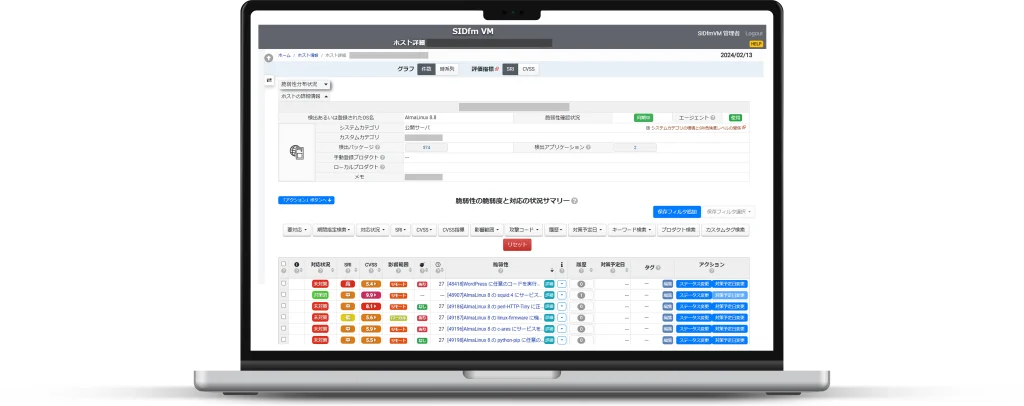Click the scroll-to-top arrow icon beside the breadcrumb
The width and height of the screenshot is (1024, 406).
click(x=268, y=57)
